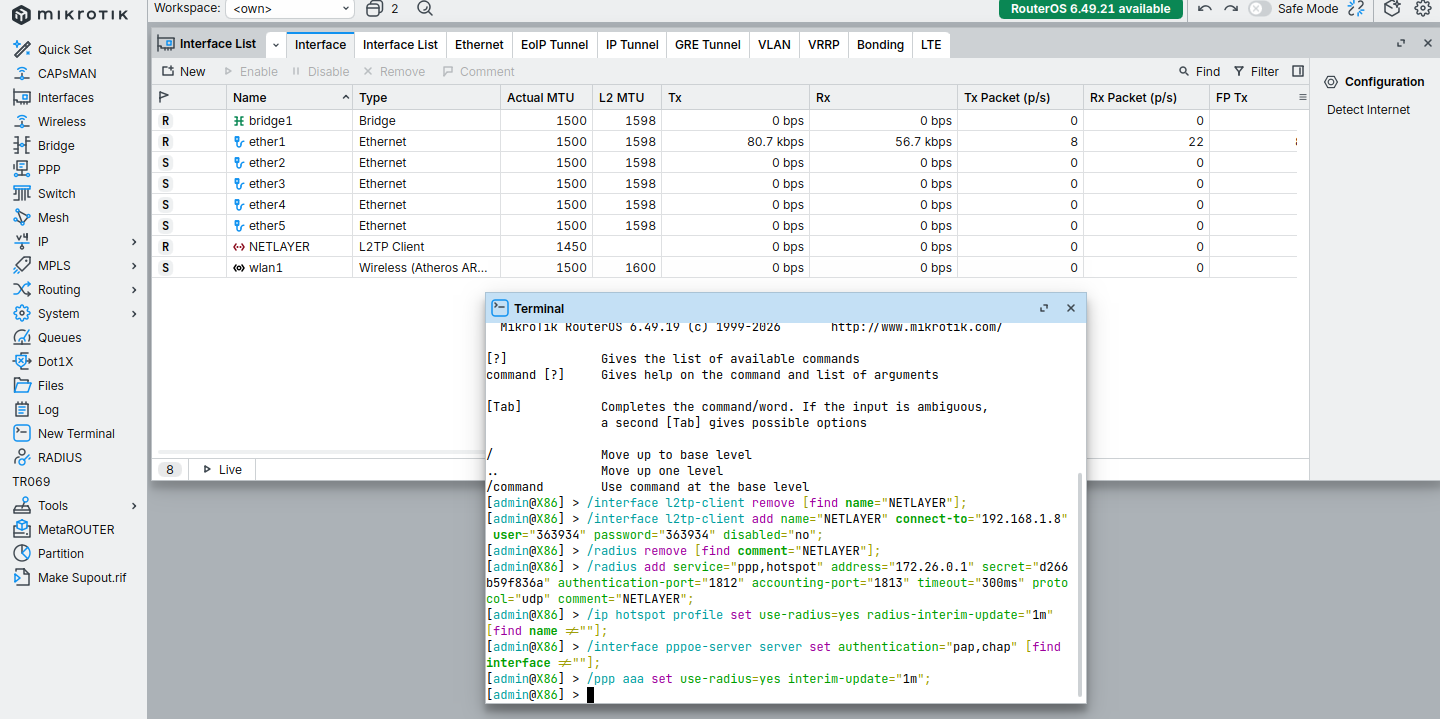Click the box icon left of the settings gear

point(1392,8)
